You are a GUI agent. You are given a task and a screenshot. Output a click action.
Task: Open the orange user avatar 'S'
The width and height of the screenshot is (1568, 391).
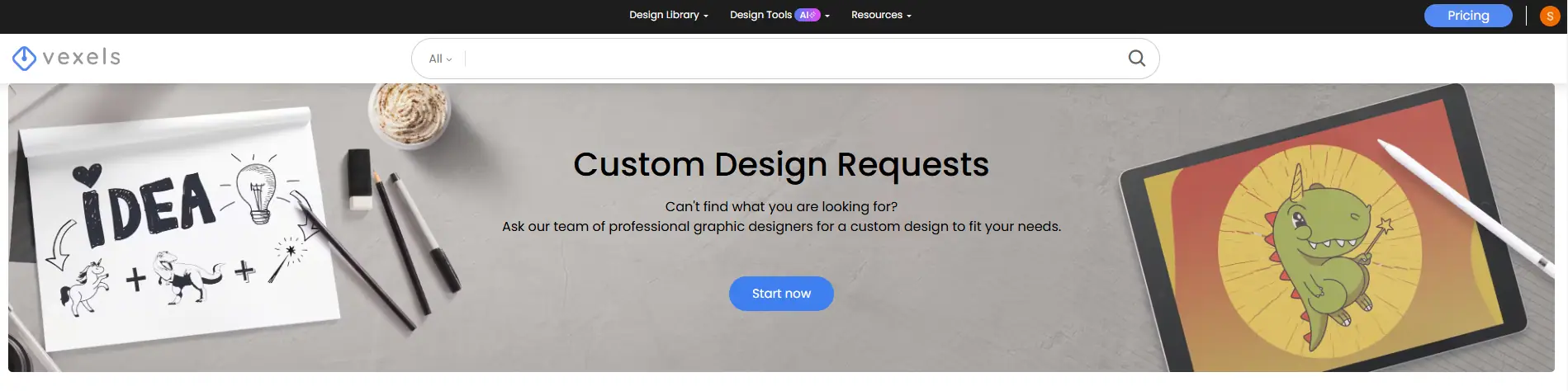[x=1549, y=16]
